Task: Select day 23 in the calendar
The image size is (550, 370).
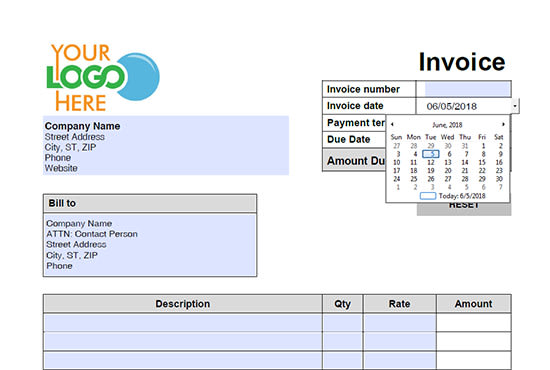Action: 499,171
